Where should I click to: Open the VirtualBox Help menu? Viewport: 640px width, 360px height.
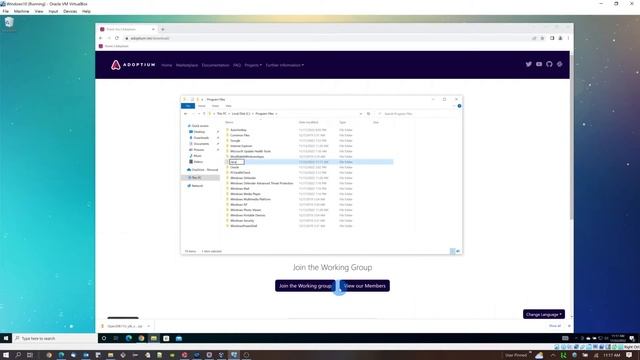coord(86,11)
